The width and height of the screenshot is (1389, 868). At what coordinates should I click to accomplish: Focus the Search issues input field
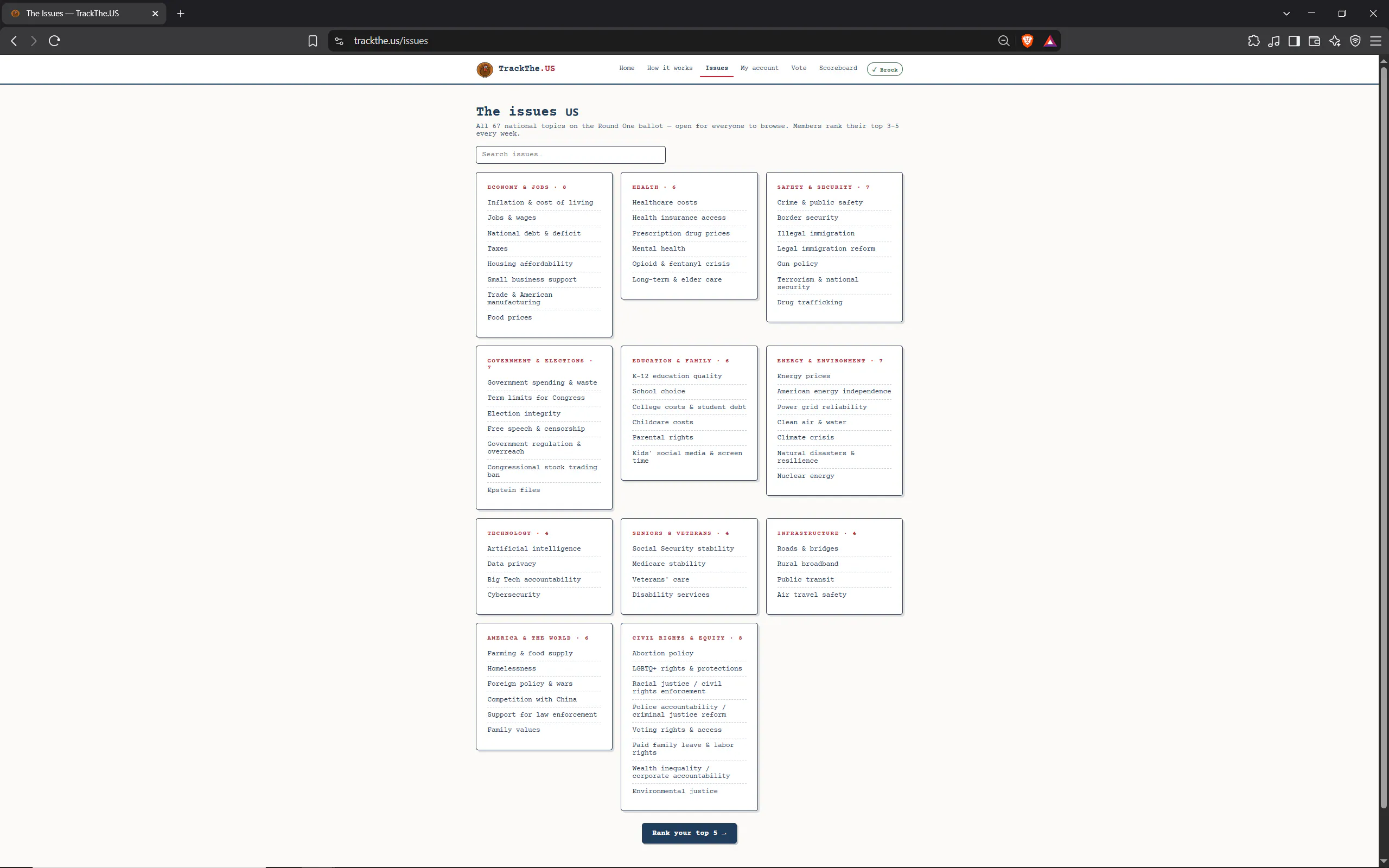coord(571,155)
